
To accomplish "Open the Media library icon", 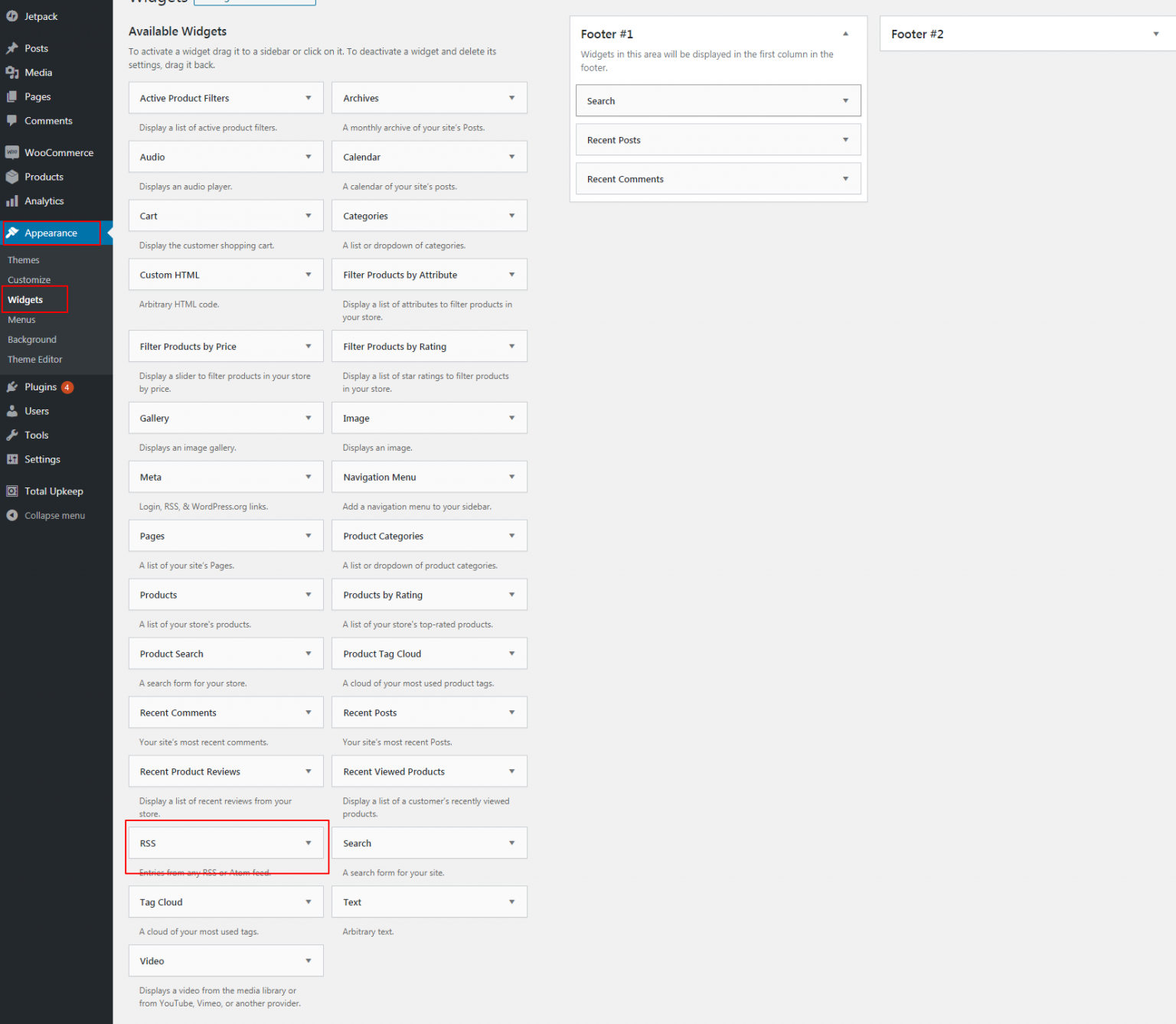I will click(12, 72).
